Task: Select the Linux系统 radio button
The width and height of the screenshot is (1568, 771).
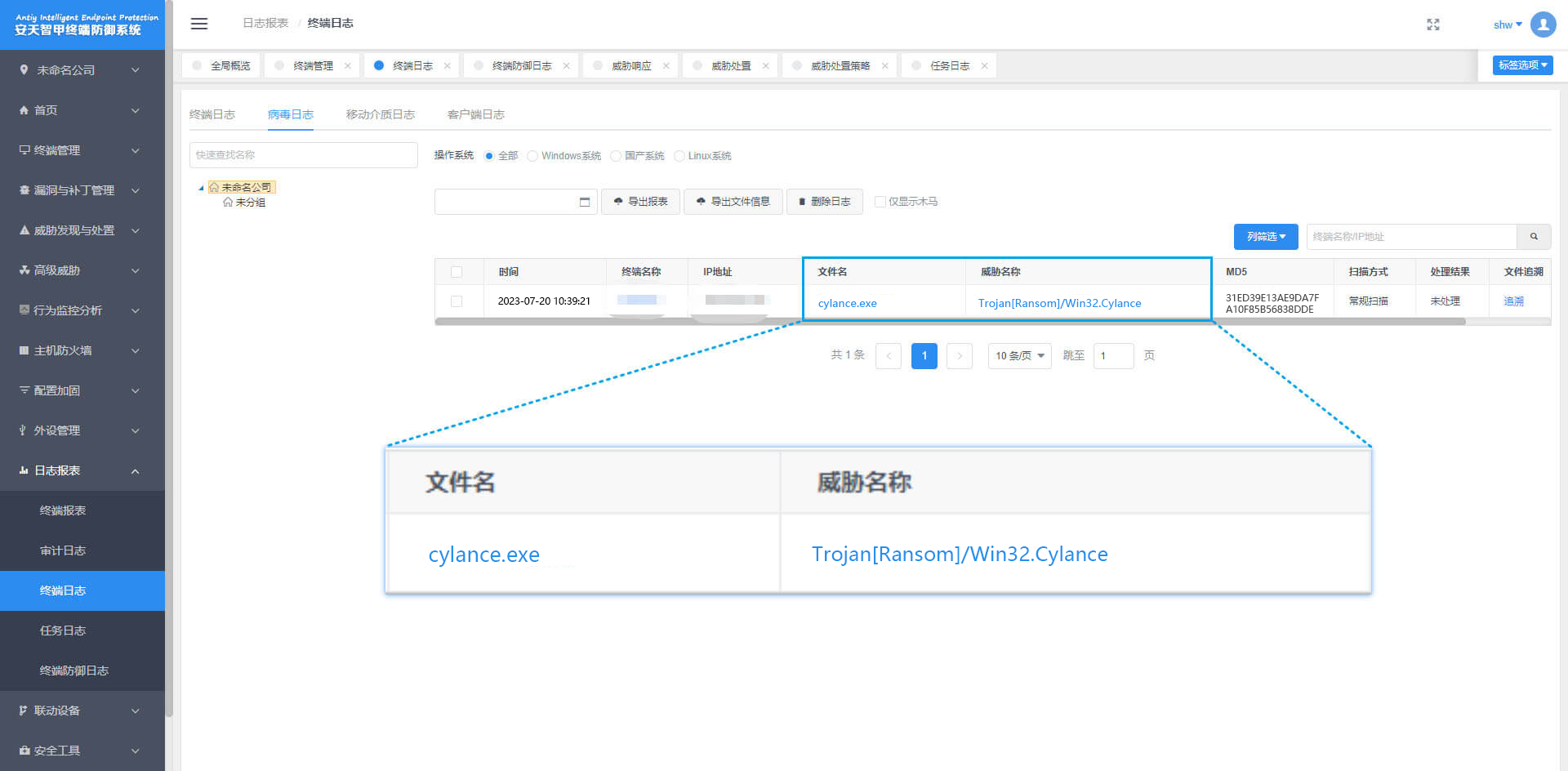Action: point(679,156)
